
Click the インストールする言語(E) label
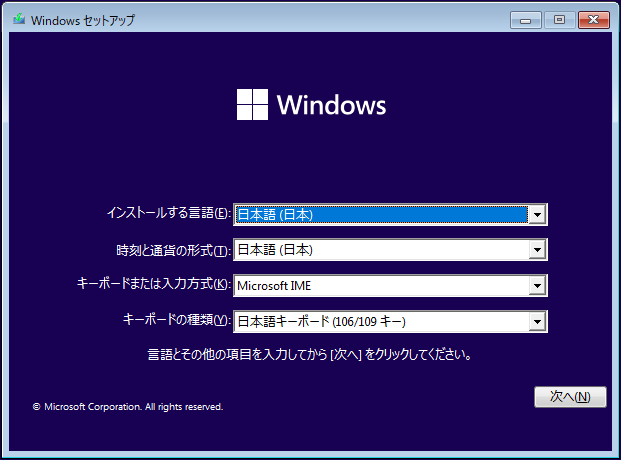[169, 213]
